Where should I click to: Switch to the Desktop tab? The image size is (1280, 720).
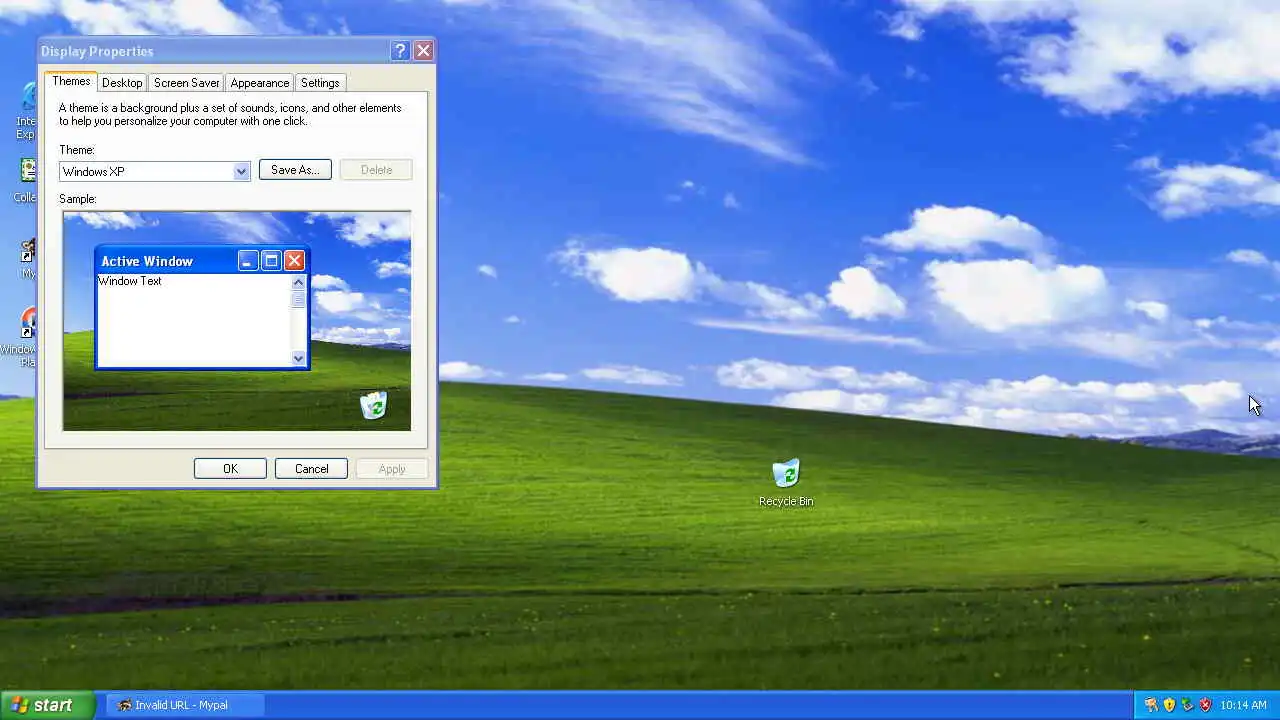coord(122,83)
